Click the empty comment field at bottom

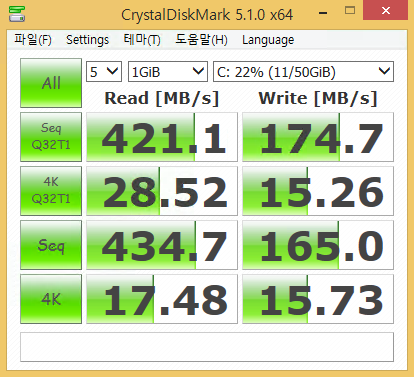207,347
